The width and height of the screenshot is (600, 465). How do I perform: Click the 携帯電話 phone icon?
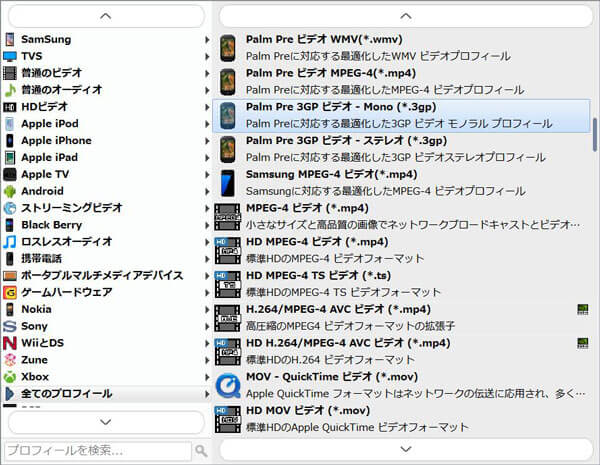point(10,258)
